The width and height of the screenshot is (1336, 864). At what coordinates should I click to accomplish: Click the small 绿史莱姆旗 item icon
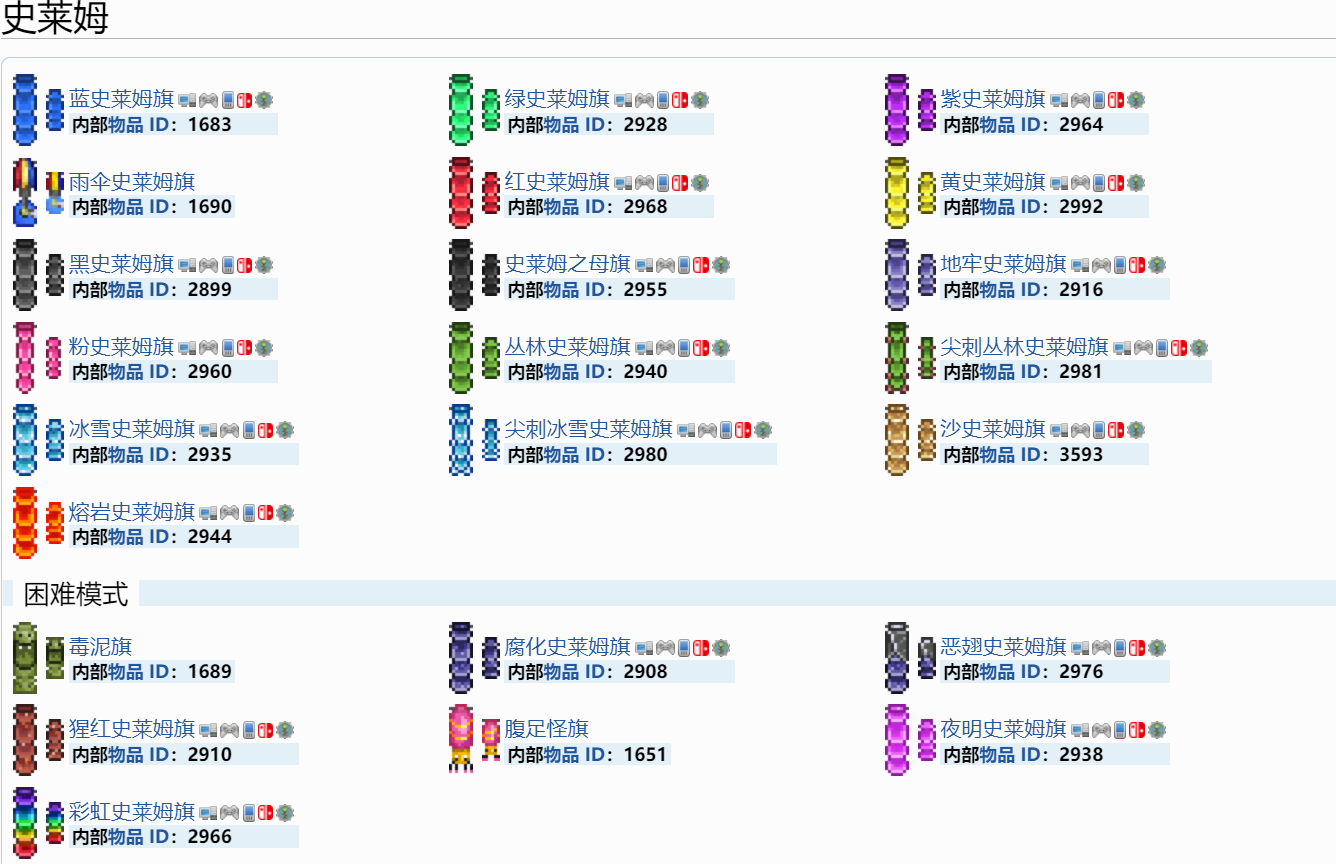pyautogui.click(x=490, y=110)
